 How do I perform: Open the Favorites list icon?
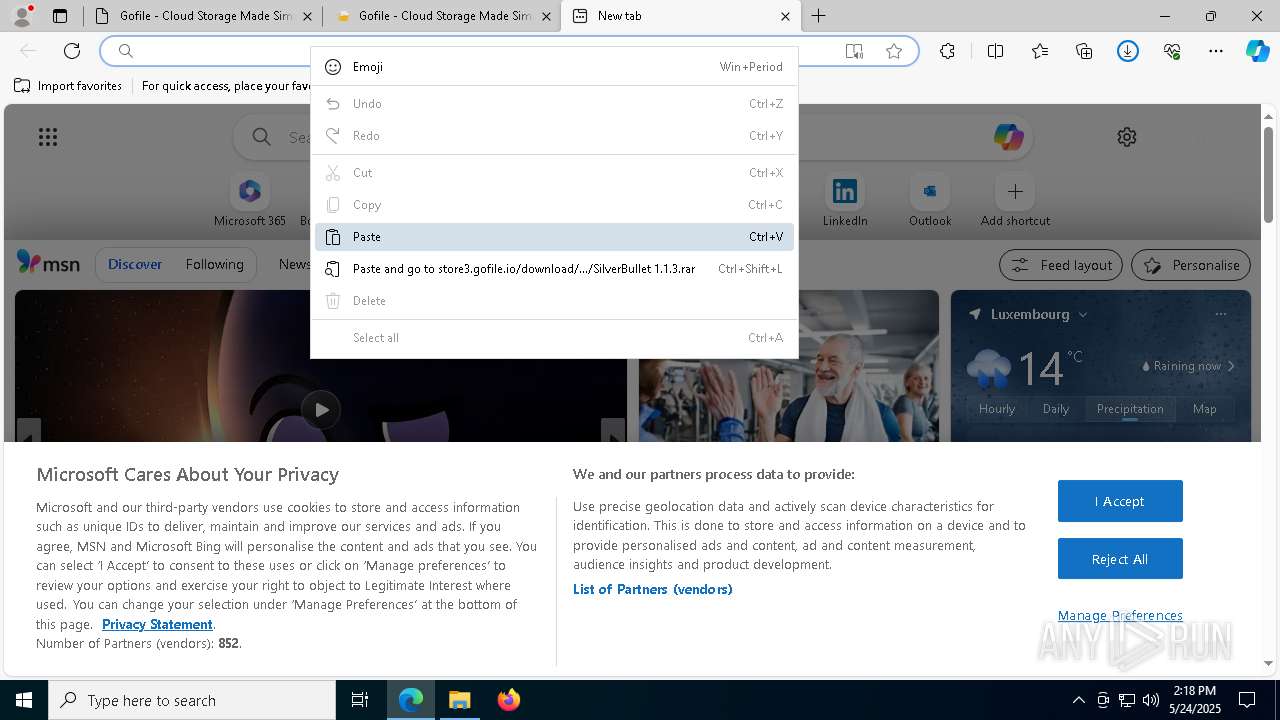point(1040,51)
